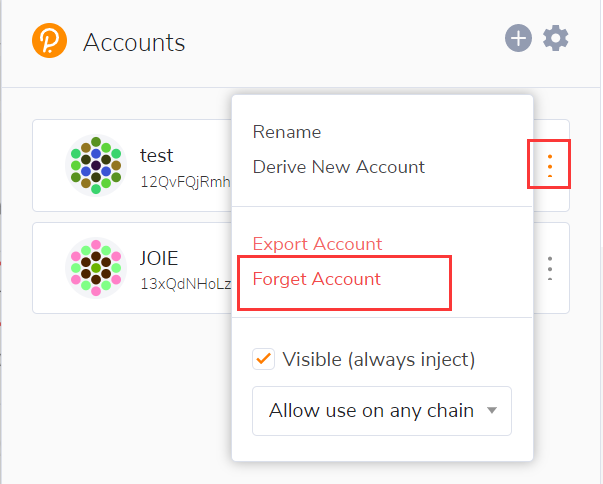The height and width of the screenshot is (484, 603).
Task: Choose Rename from the account menu
Action: [x=287, y=132]
